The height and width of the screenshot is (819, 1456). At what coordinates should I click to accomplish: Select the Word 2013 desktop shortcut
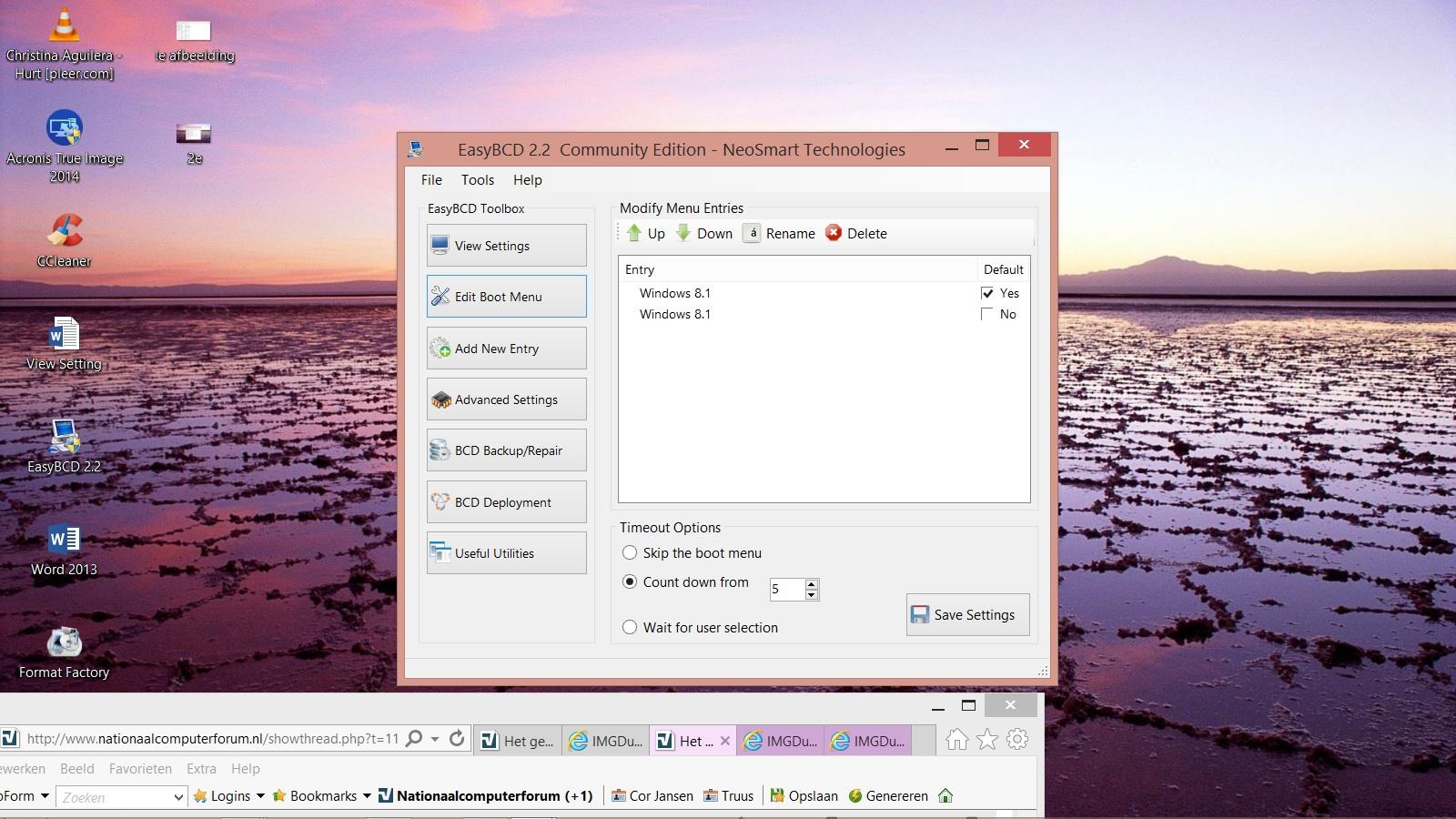tap(64, 550)
